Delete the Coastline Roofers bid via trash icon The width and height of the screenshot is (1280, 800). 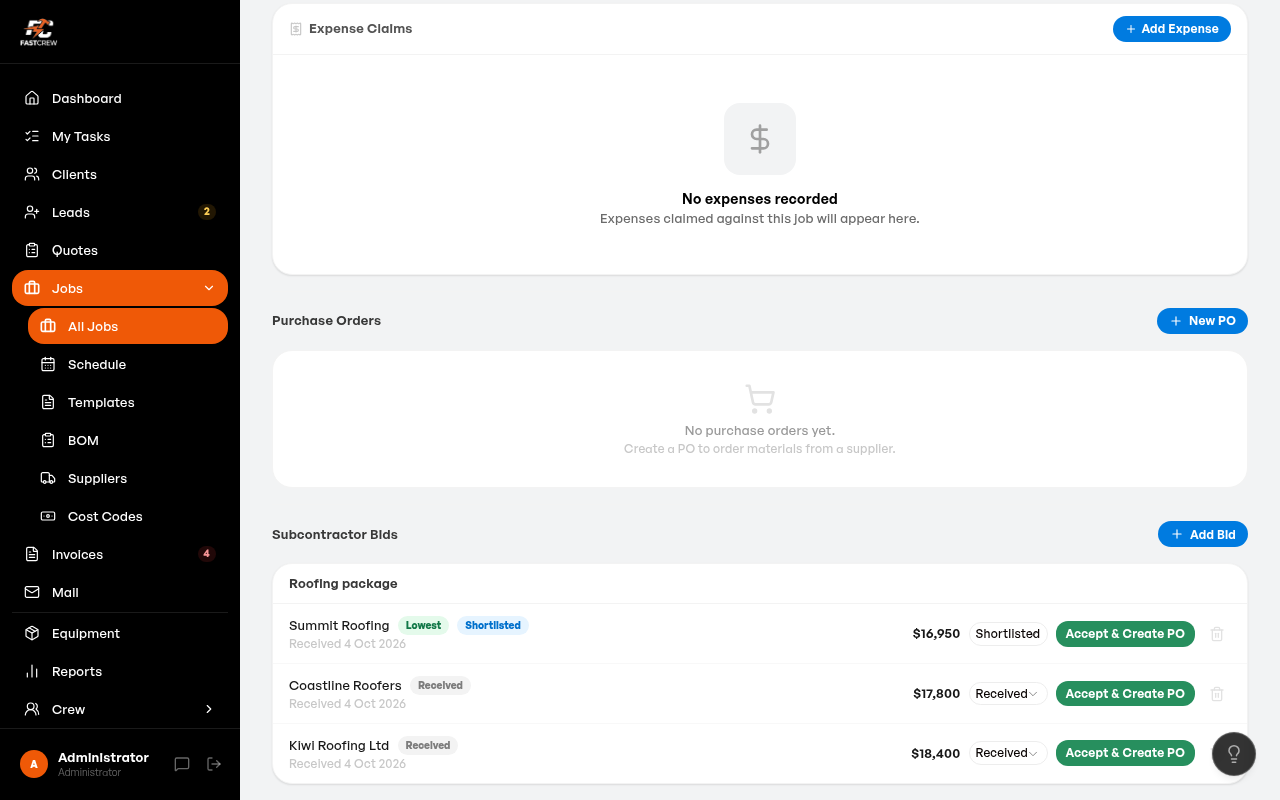[x=1217, y=694]
